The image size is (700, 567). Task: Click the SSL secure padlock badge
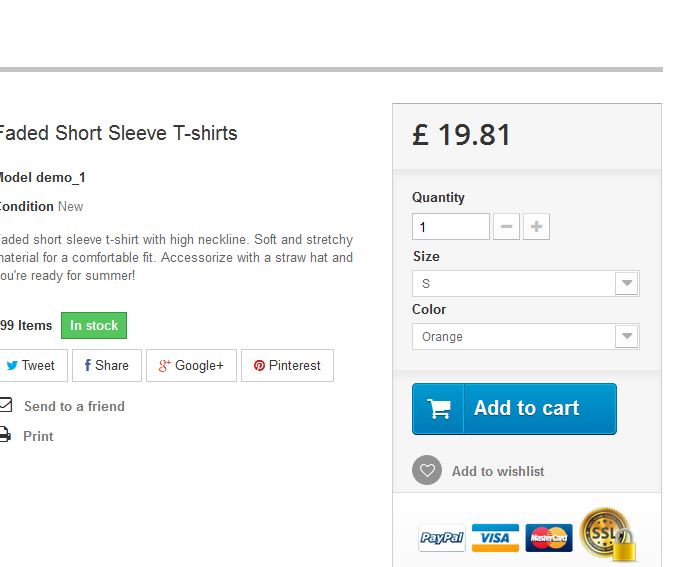point(607,535)
